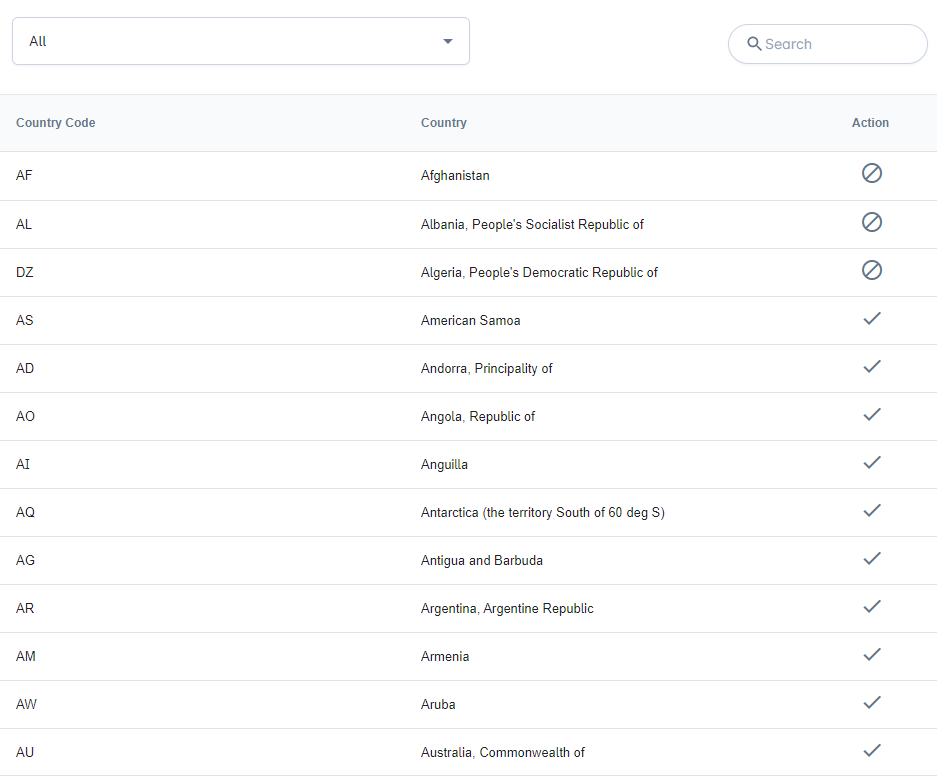Toggle Antarctica's allowed checkmark
The width and height of the screenshot is (937, 780).
tap(872, 510)
